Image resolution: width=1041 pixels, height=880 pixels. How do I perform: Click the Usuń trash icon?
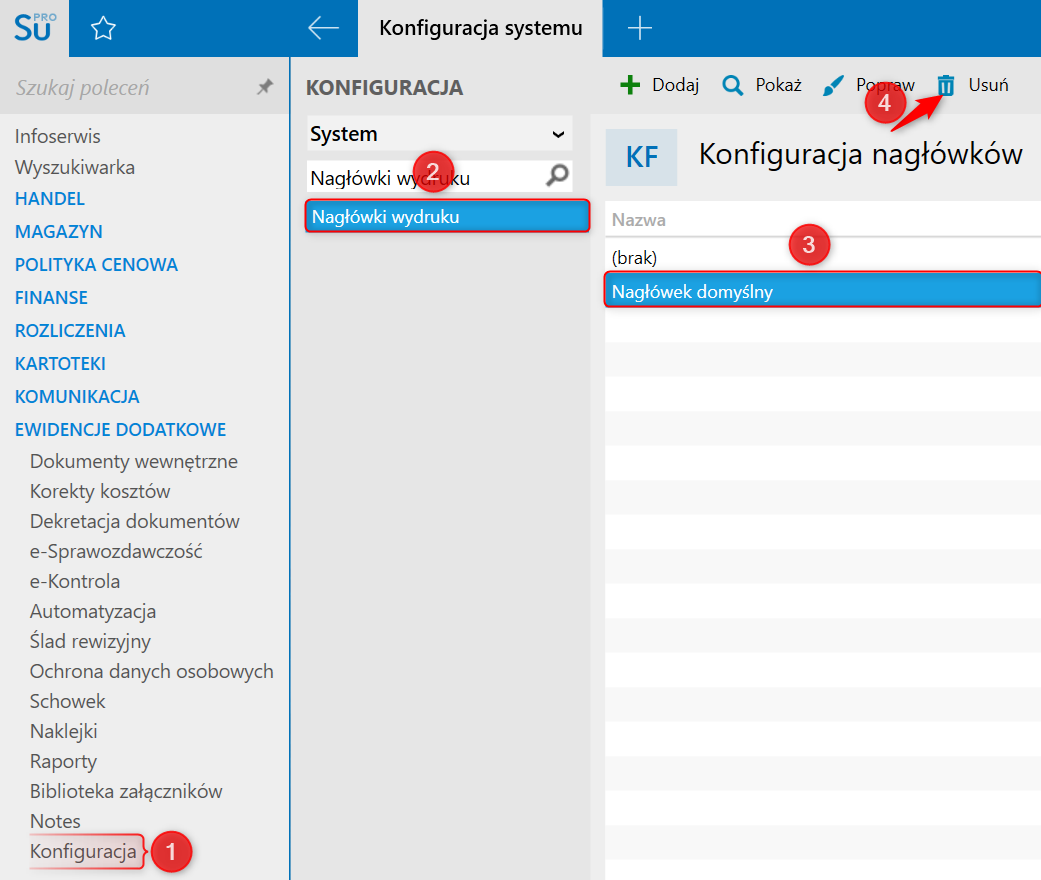pyautogui.click(x=945, y=85)
